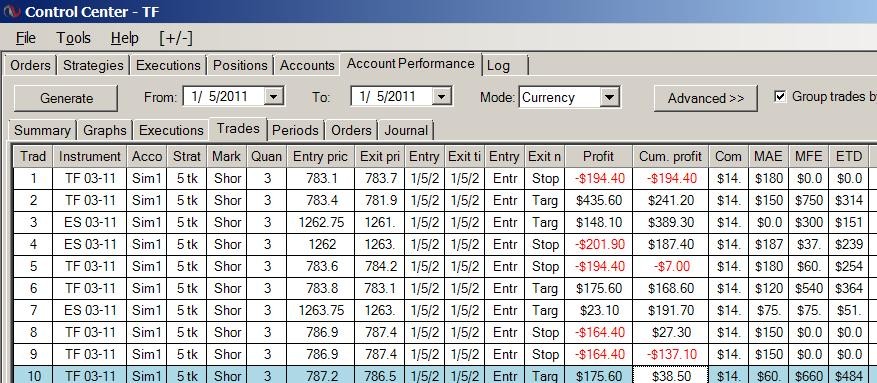Open the Periods sub-tab
This screenshot has height=383, width=877.
(295, 131)
